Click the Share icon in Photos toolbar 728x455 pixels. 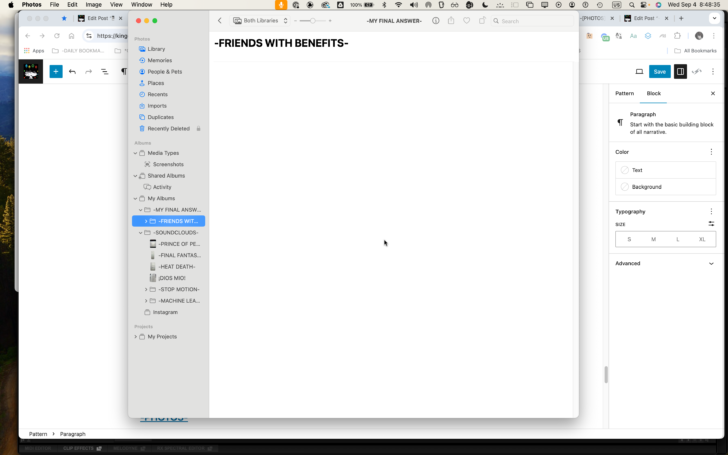coord(451,20)
